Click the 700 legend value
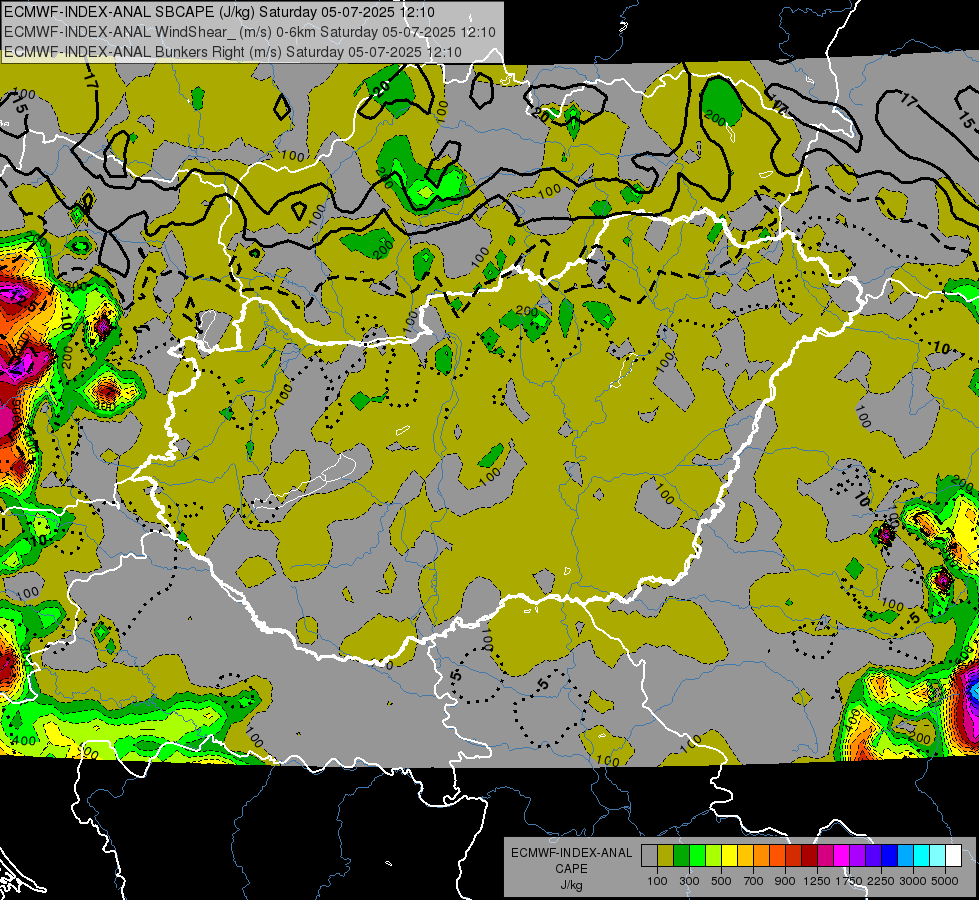 coord(754,881)
